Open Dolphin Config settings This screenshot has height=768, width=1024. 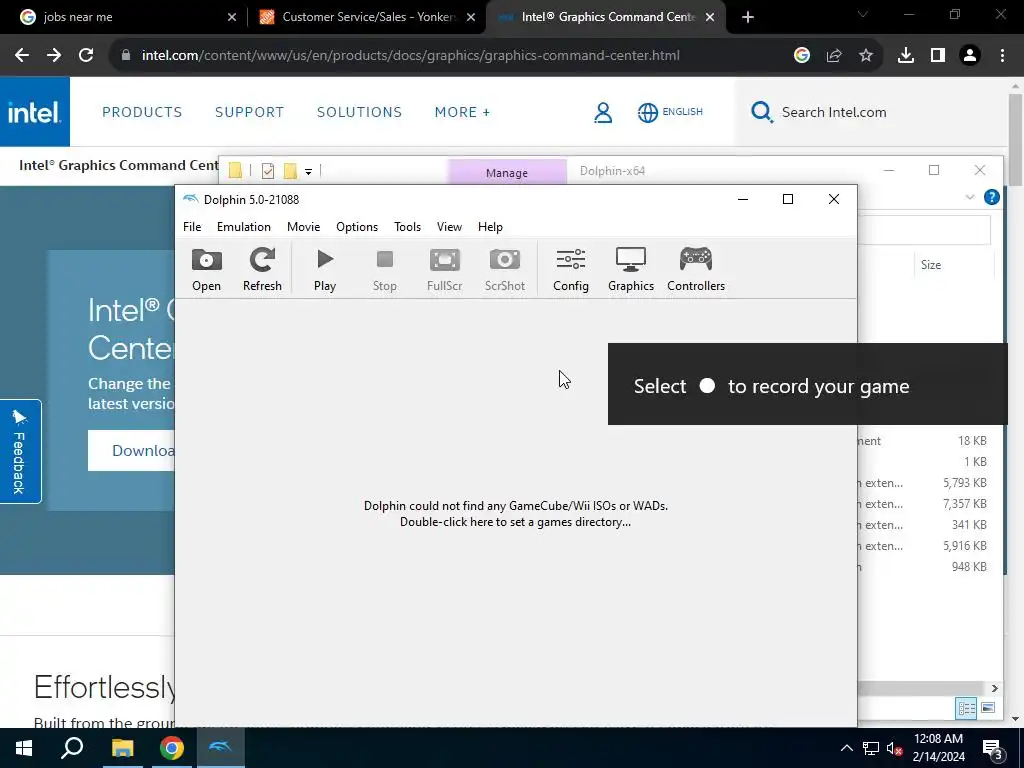(571, 270)
